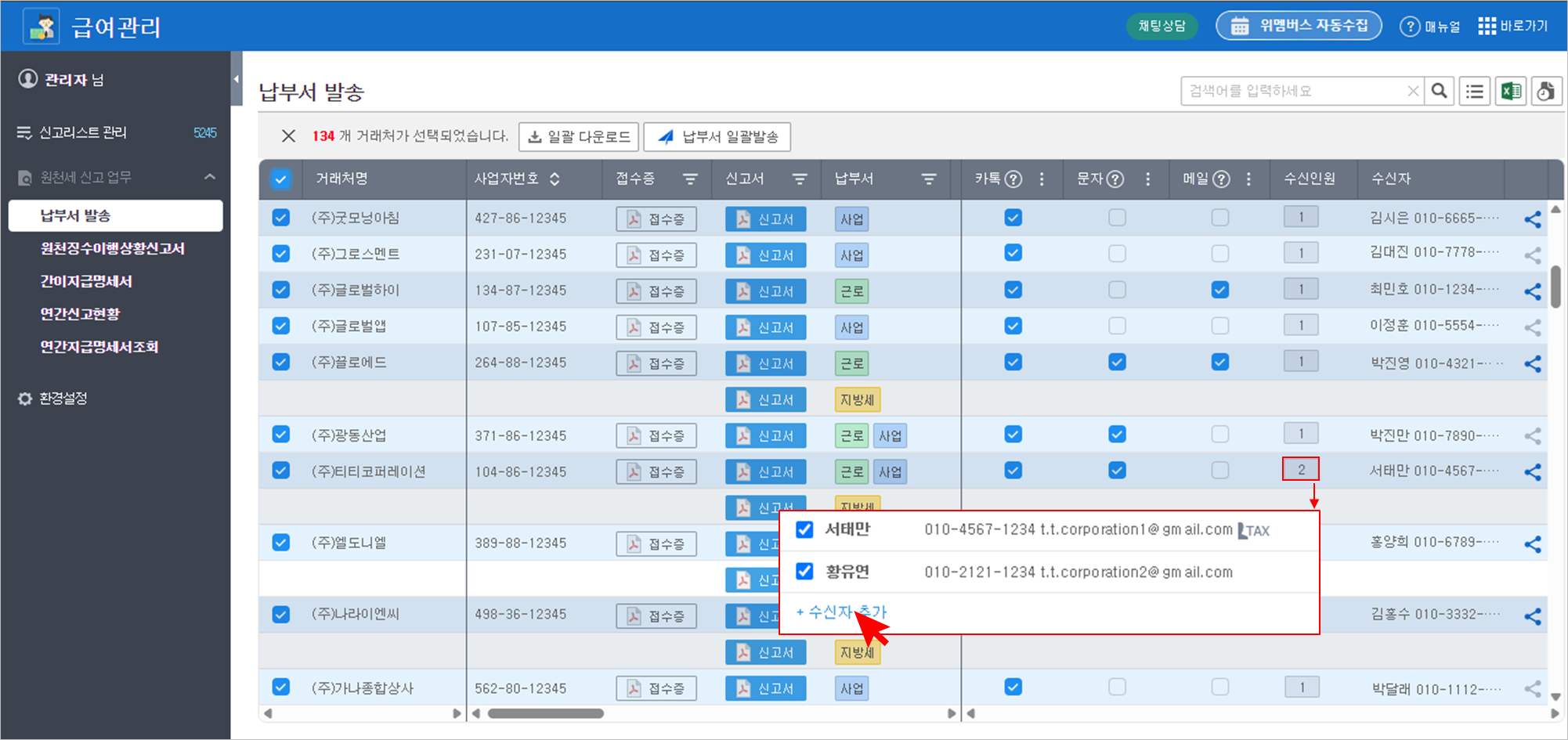Viewport: 1568px width, 740px height.
Task: Click the 일괄 다운로드 button
Action: pyautogui.click(x=579, y=137)
